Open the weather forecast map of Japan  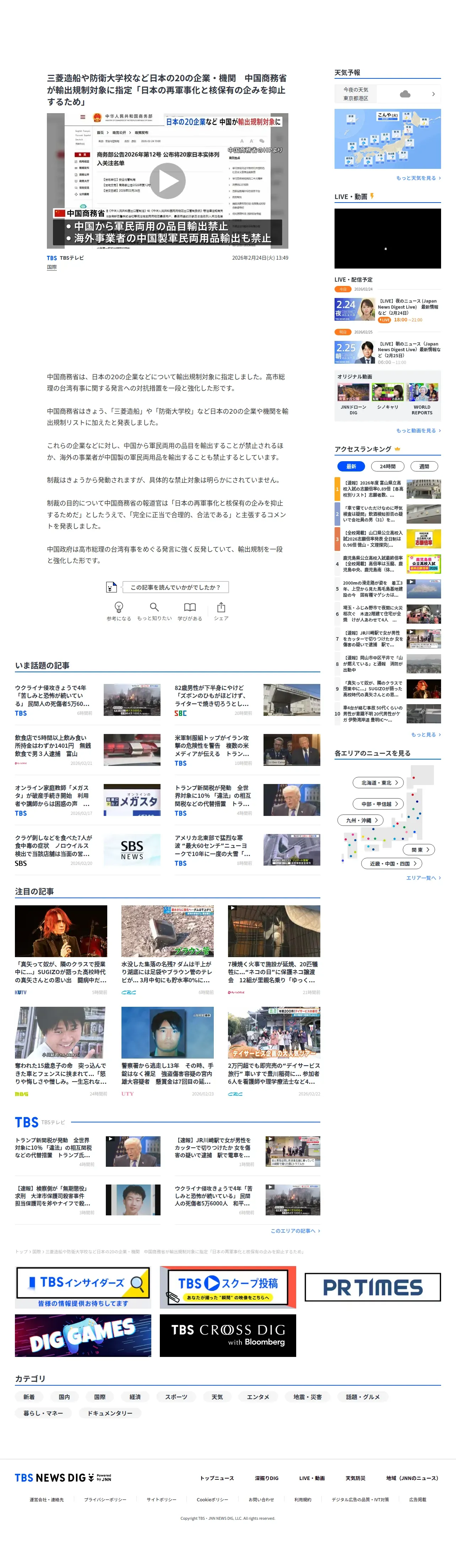(388, 139)
